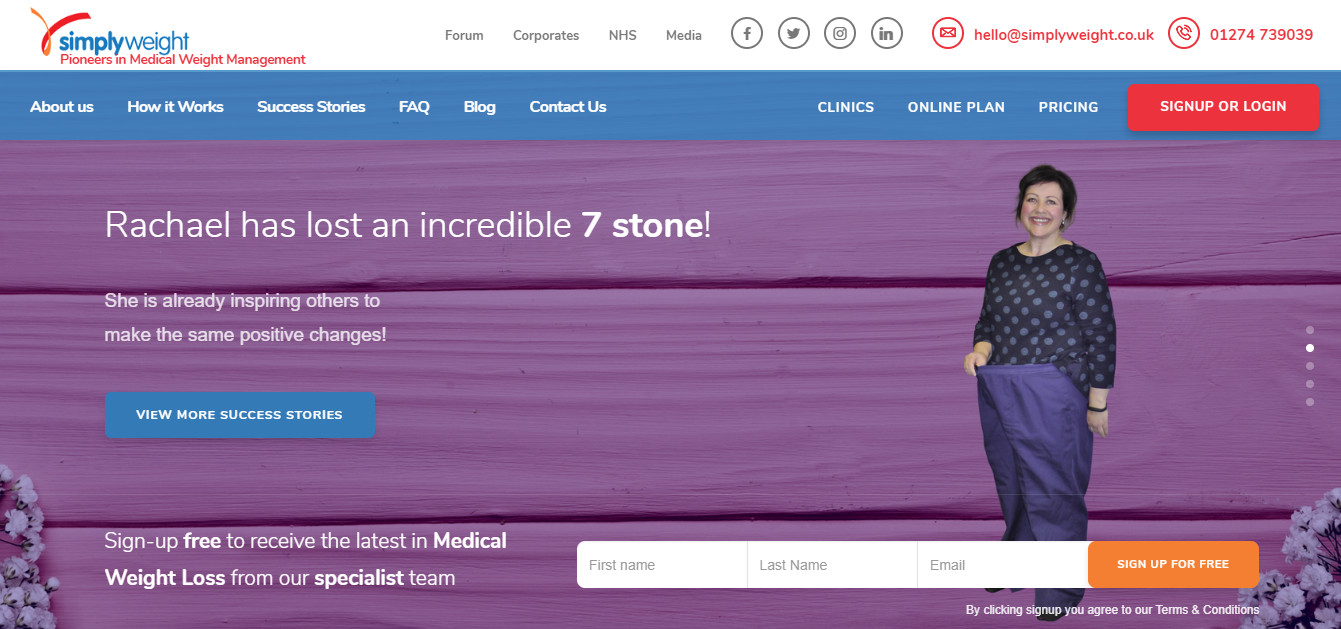
Task: Open the Twitter social icon
Action: 793,34
